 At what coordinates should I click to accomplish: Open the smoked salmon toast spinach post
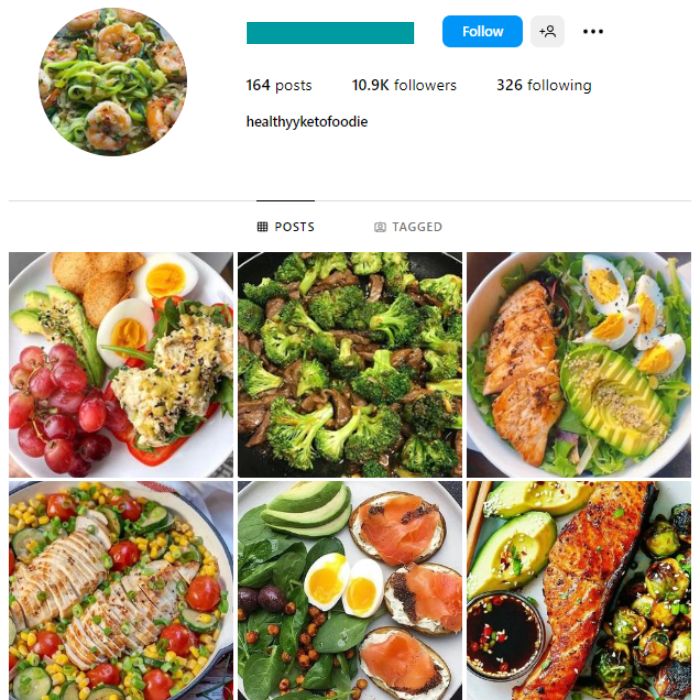click(350, 591)
